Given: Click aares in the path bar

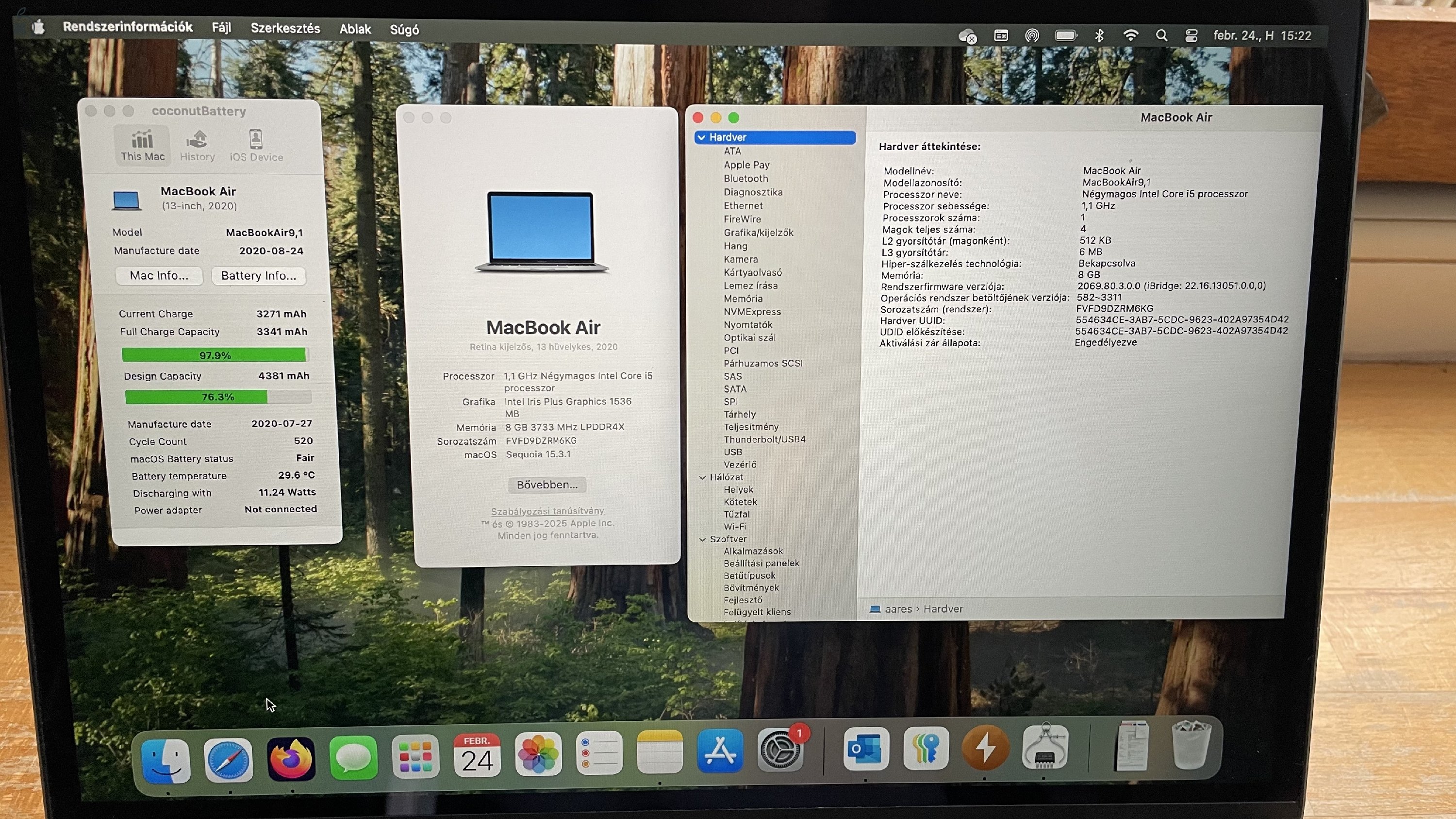Looking at the screenshot, I should [x=898, y=609].
